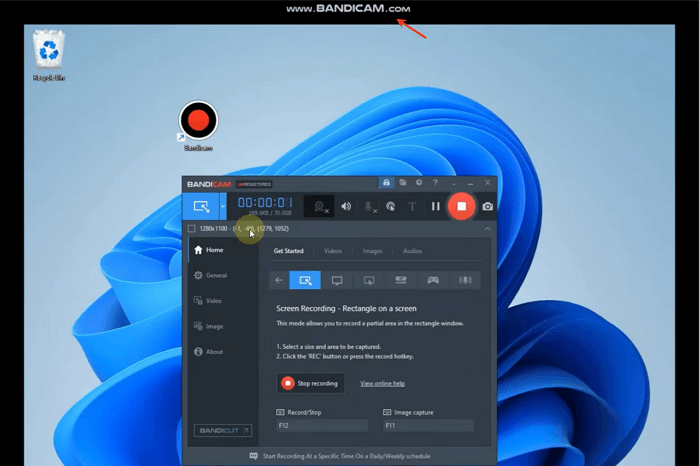Click the Image capture hotkey field F11
The width and height of the screenshot is (700, 466).
(x=429, y=425)
